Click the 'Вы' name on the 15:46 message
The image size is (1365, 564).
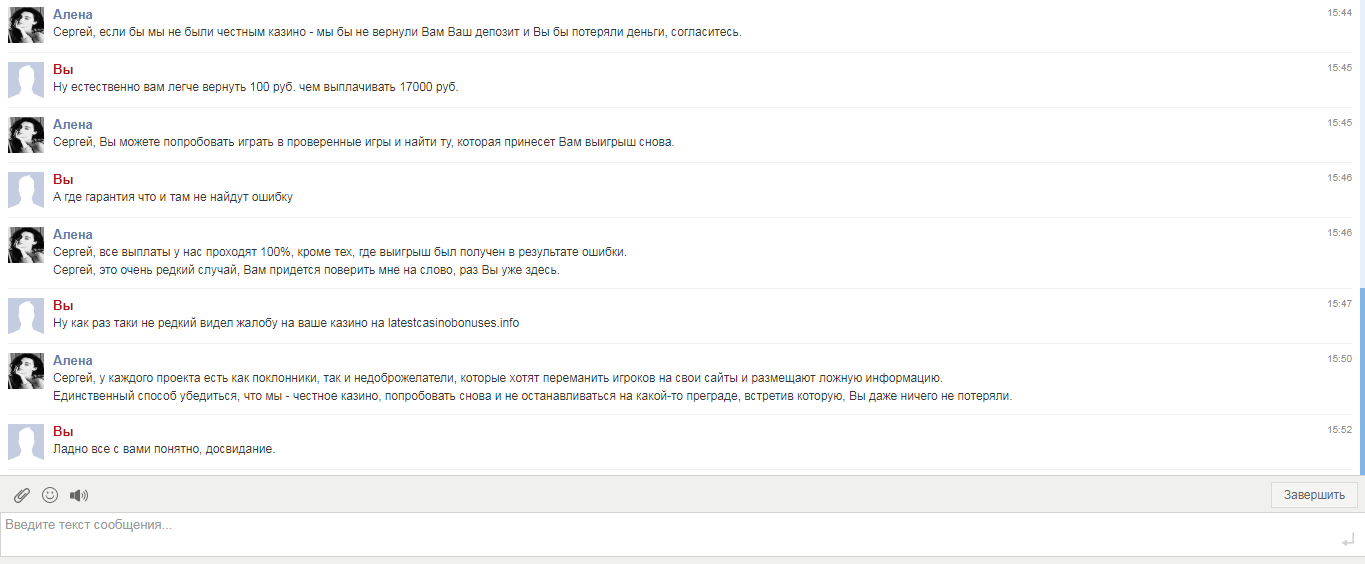click(x=63, y=179)
